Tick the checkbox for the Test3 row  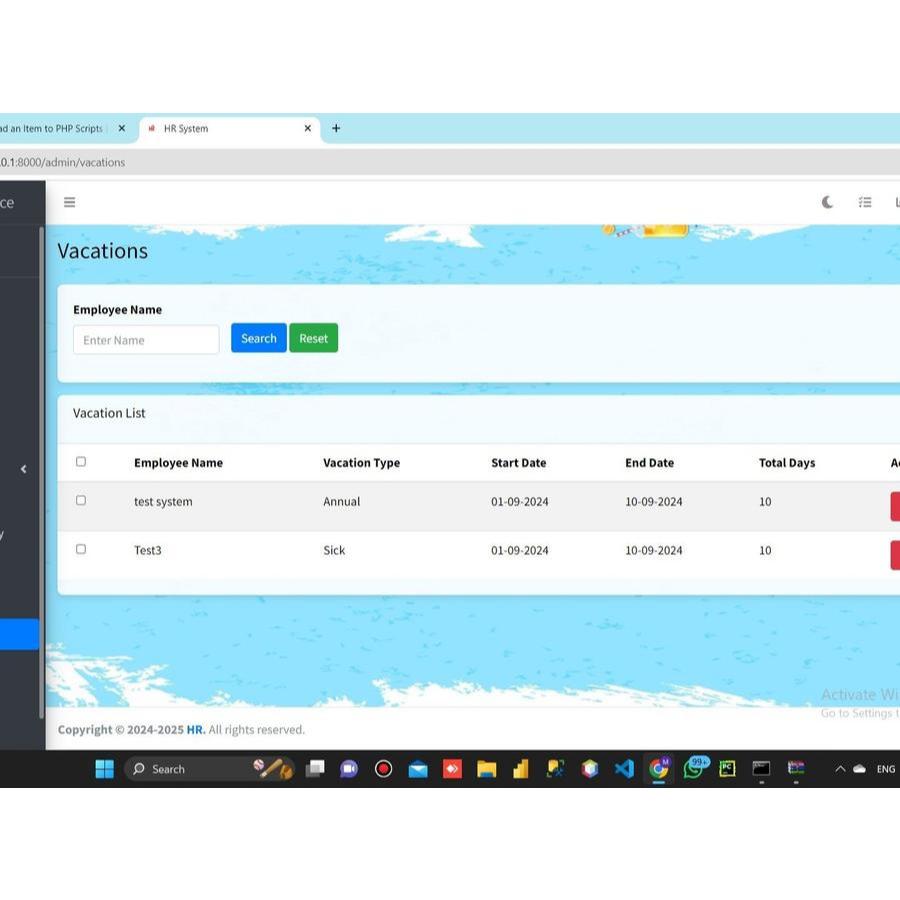click(x=81, y=549)
